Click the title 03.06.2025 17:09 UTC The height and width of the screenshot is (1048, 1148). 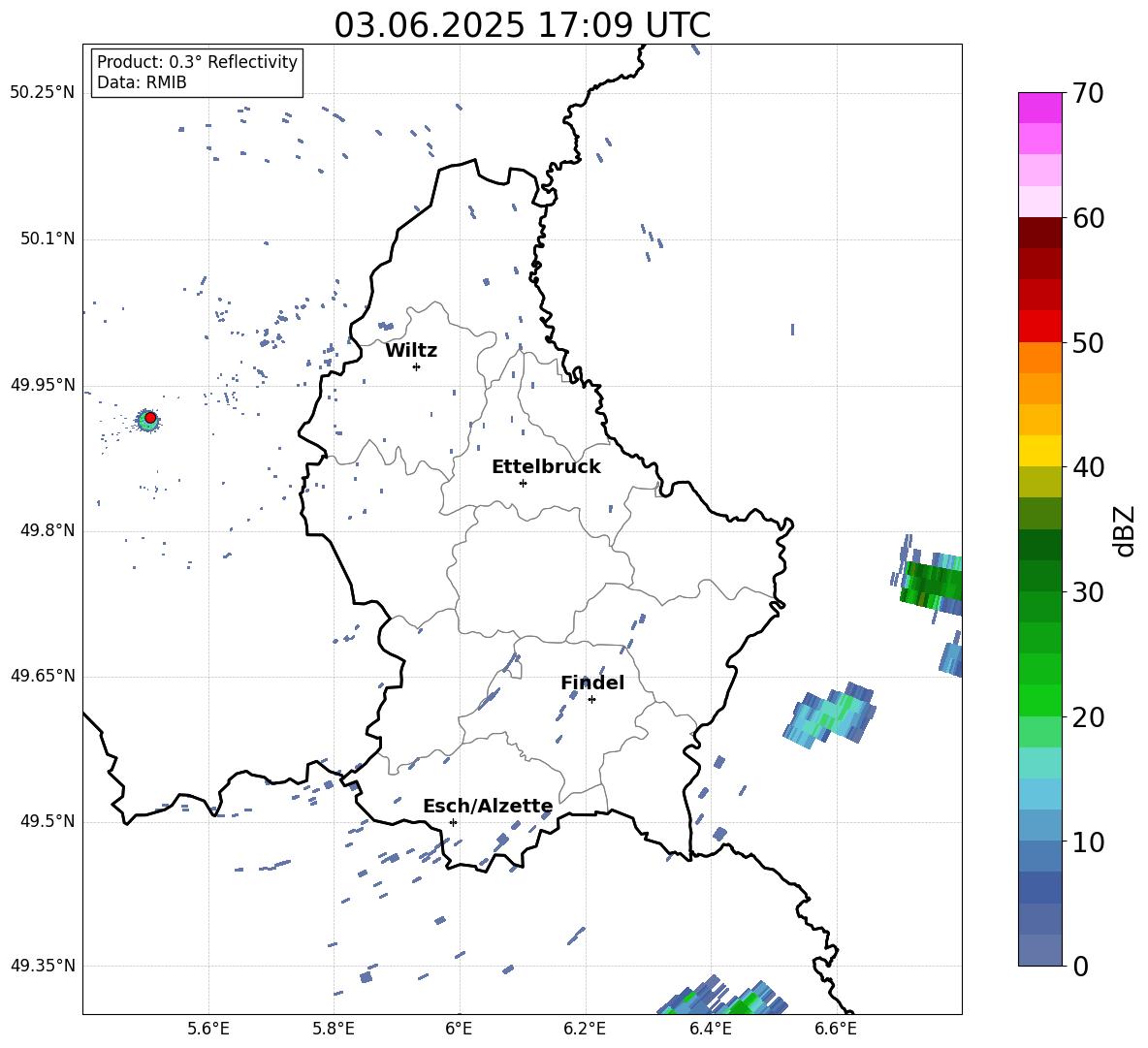click(522, 25)
